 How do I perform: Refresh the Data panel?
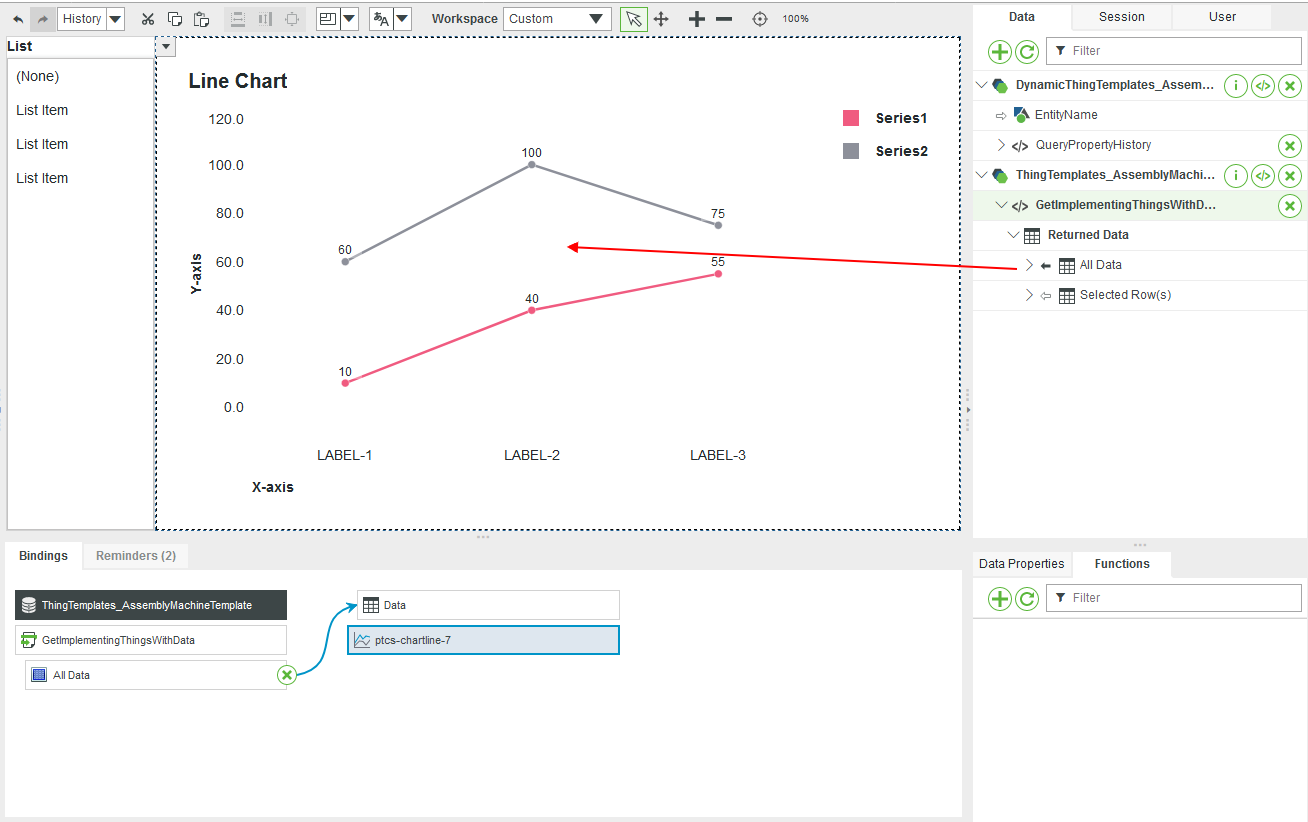(1028, 51)
